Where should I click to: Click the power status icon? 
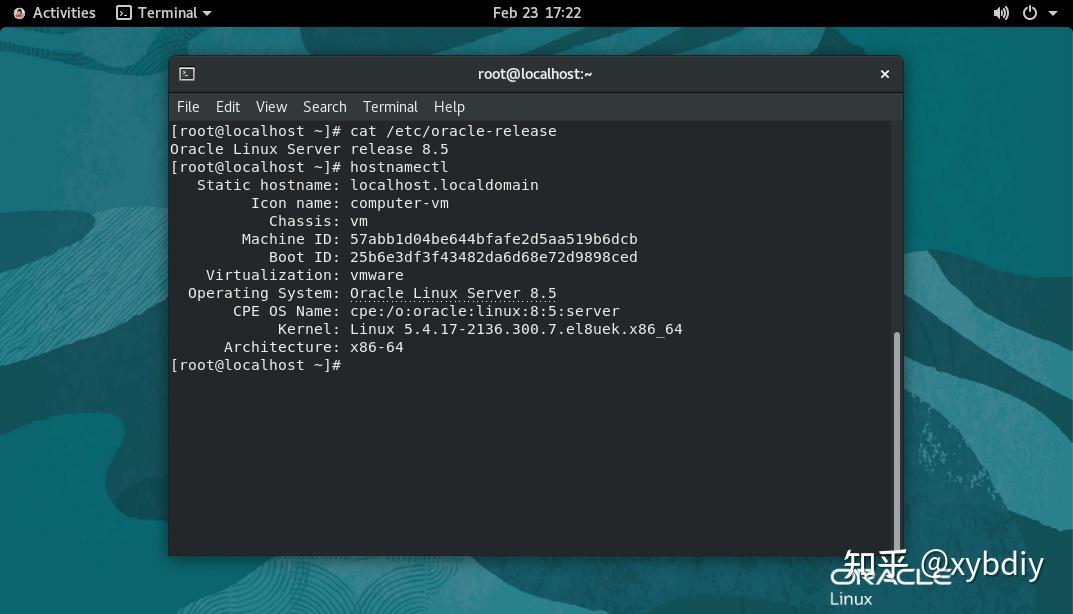(x=1030, y=12)
